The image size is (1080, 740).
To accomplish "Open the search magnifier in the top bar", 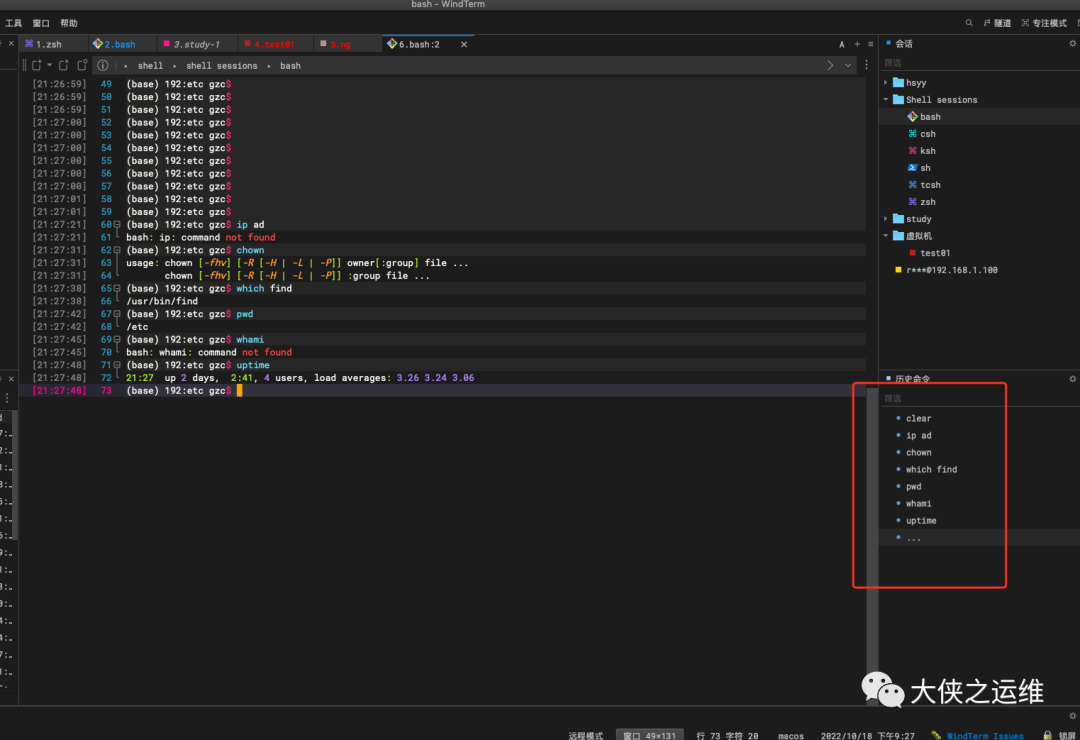I will [x=968, y=23].
